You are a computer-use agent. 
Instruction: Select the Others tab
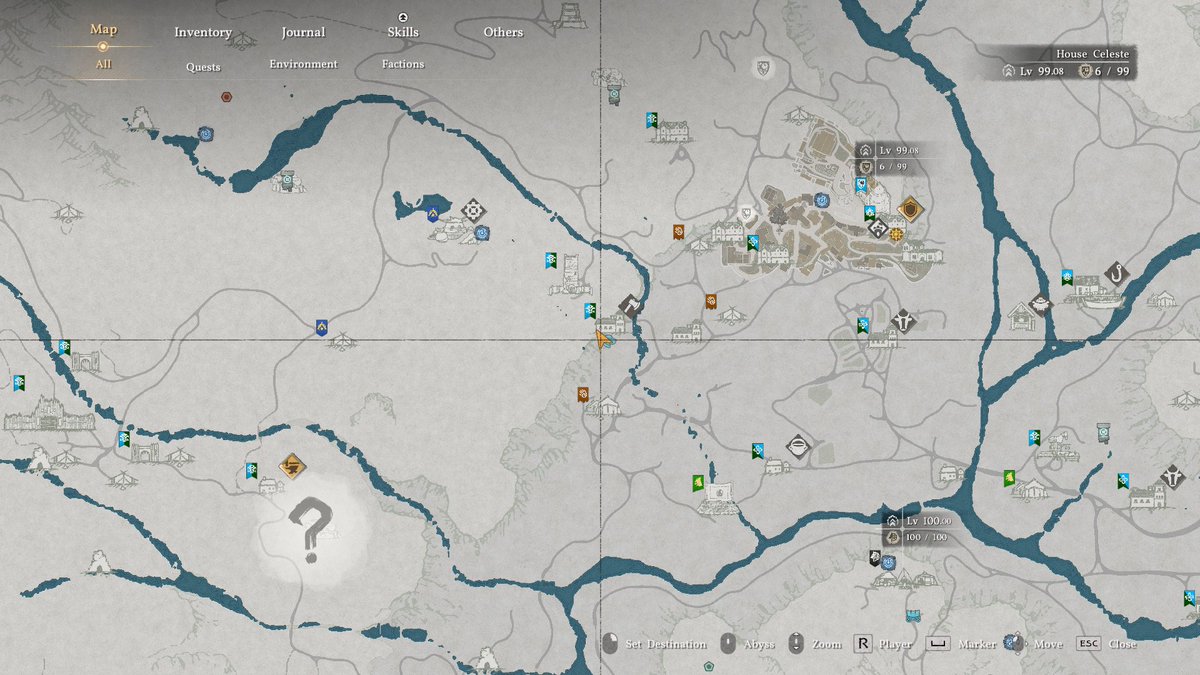coord(503,32)
